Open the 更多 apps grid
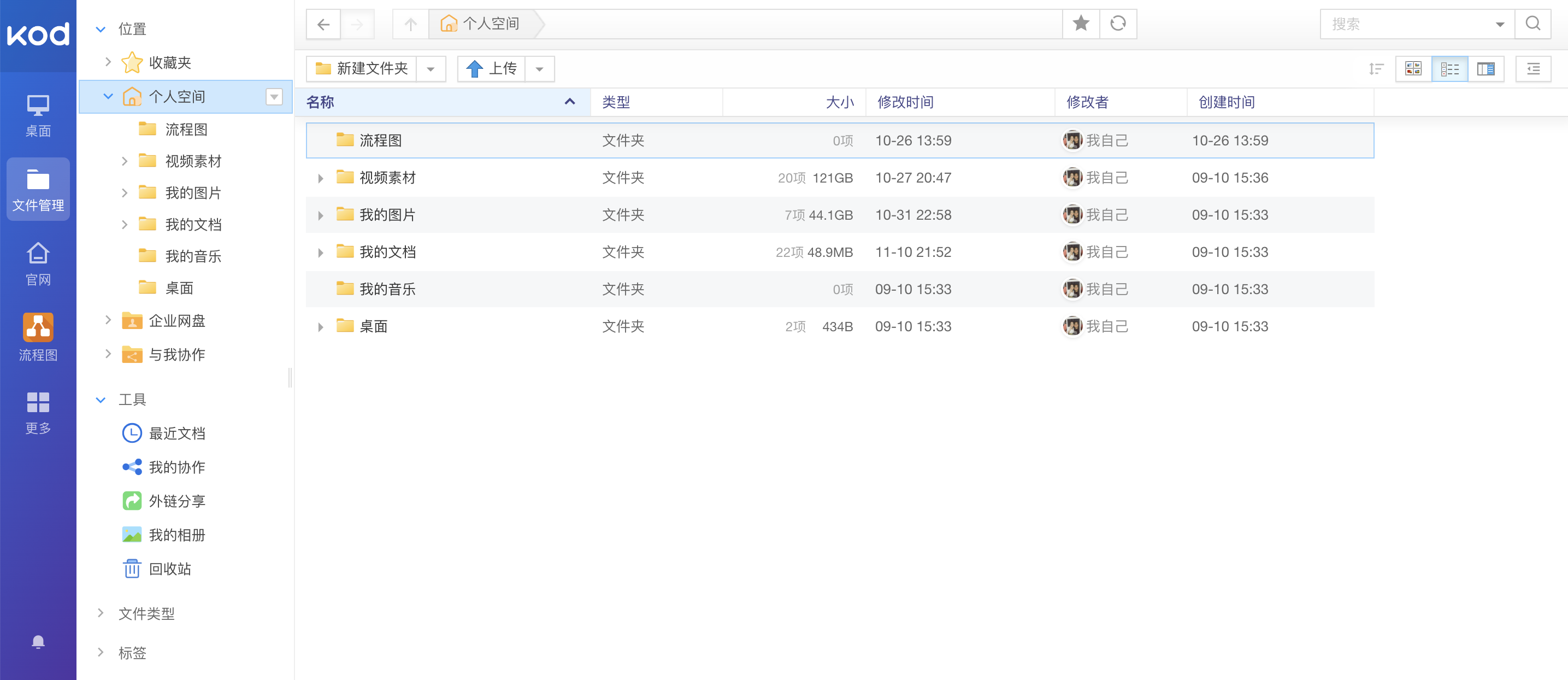Screen dimensions: 1568x680 [x=38, y=413]
